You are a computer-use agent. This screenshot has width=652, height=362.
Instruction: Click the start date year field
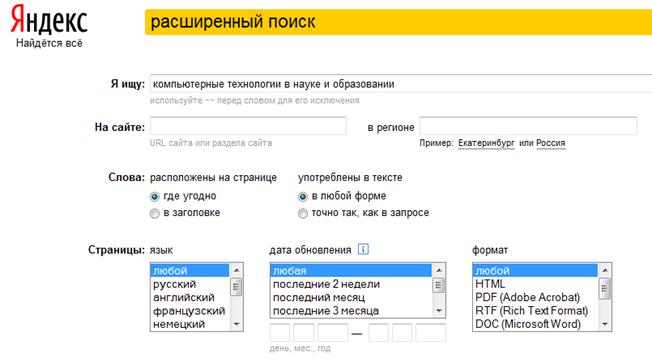pos(333,333)
